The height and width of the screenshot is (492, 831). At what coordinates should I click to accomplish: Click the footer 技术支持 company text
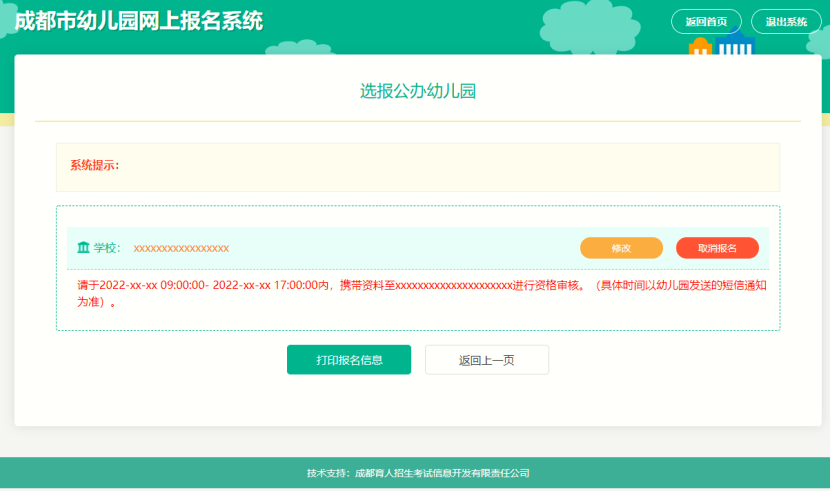point(418,473)
